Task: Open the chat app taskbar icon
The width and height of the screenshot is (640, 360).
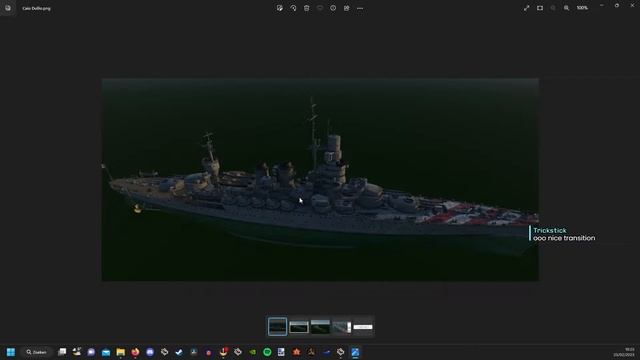Action: click(91, 352)
